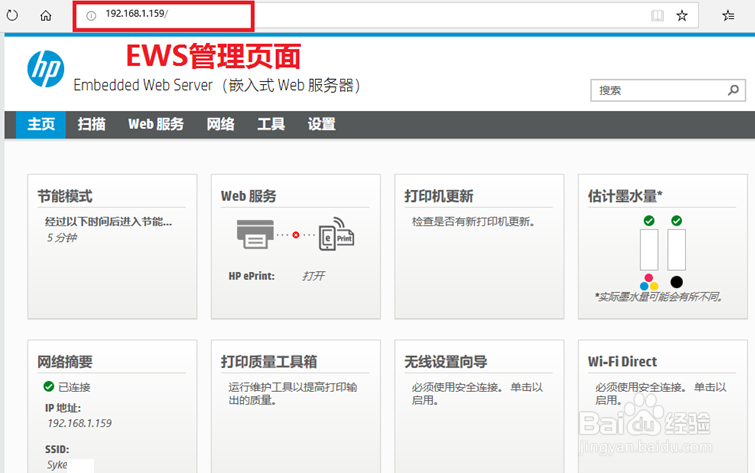Screen dimensions: 755x473
Task: Open the 无线设置向导 card heading
Action: [x=446, y=362]
